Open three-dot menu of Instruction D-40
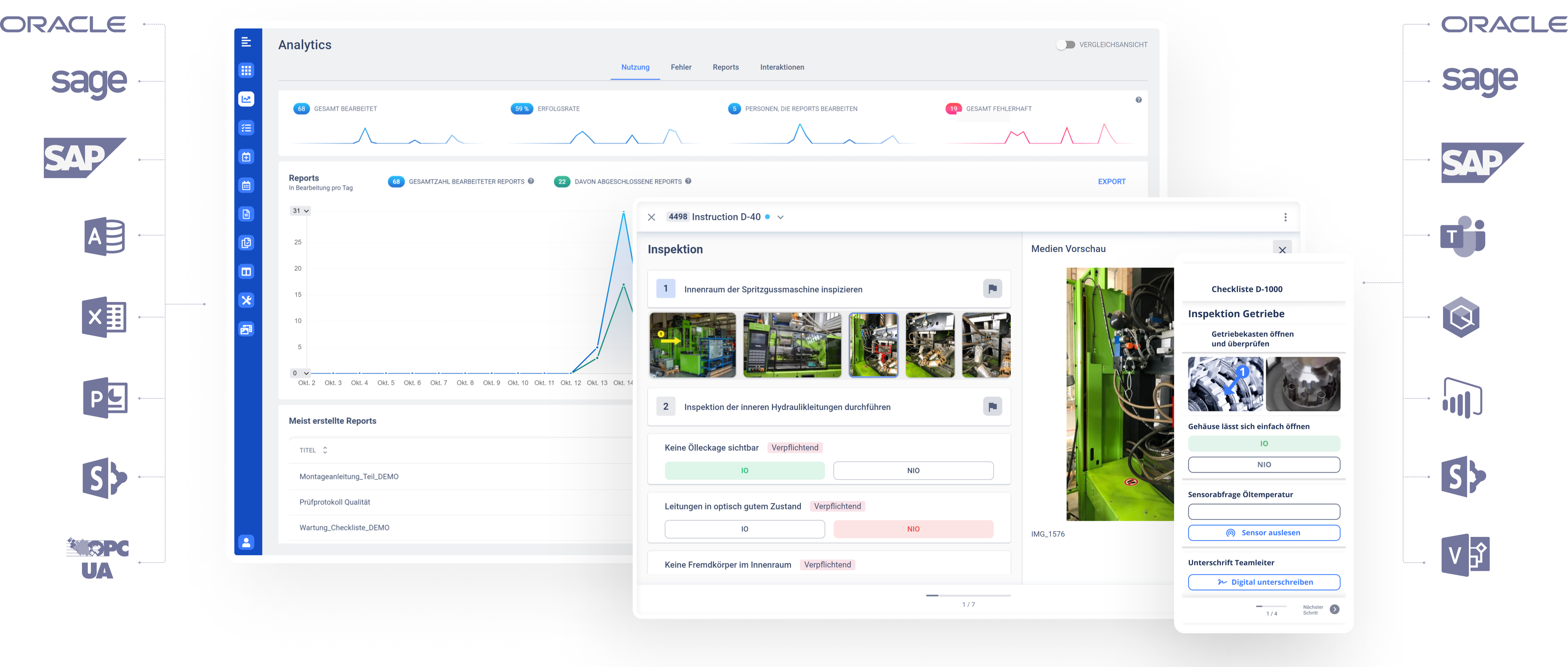 (x=1285, y=217)
